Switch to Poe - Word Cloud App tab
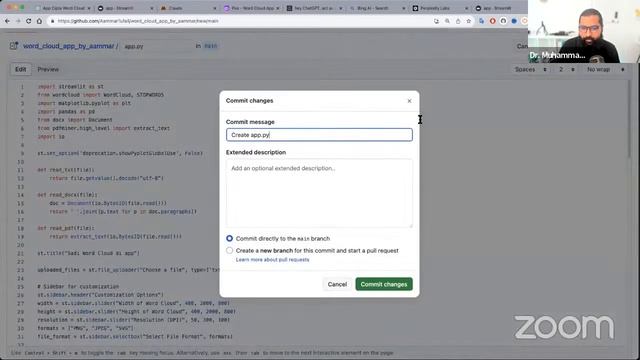This screenshot has height=360, width=640. pos(250,8)
